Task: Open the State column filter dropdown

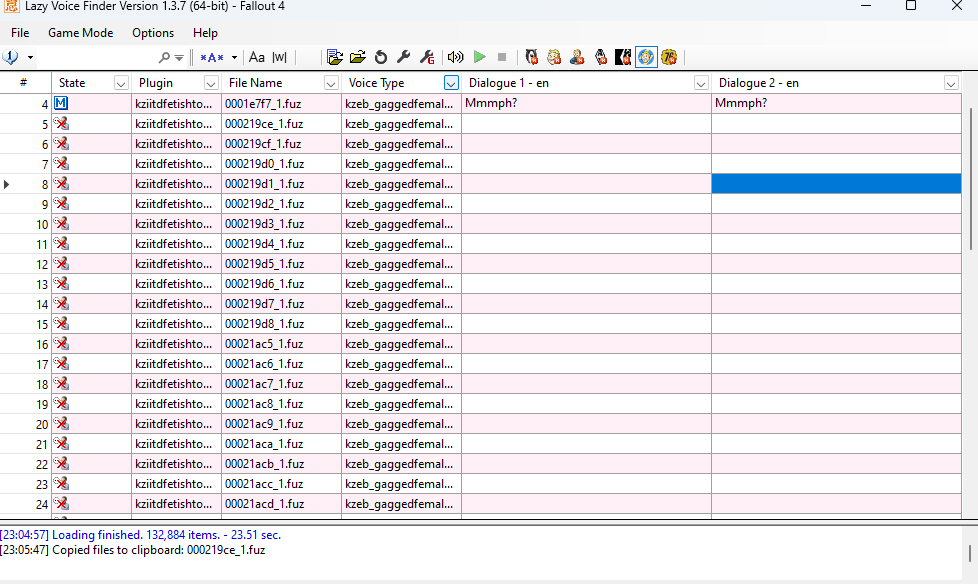Action: coord(121,83)
